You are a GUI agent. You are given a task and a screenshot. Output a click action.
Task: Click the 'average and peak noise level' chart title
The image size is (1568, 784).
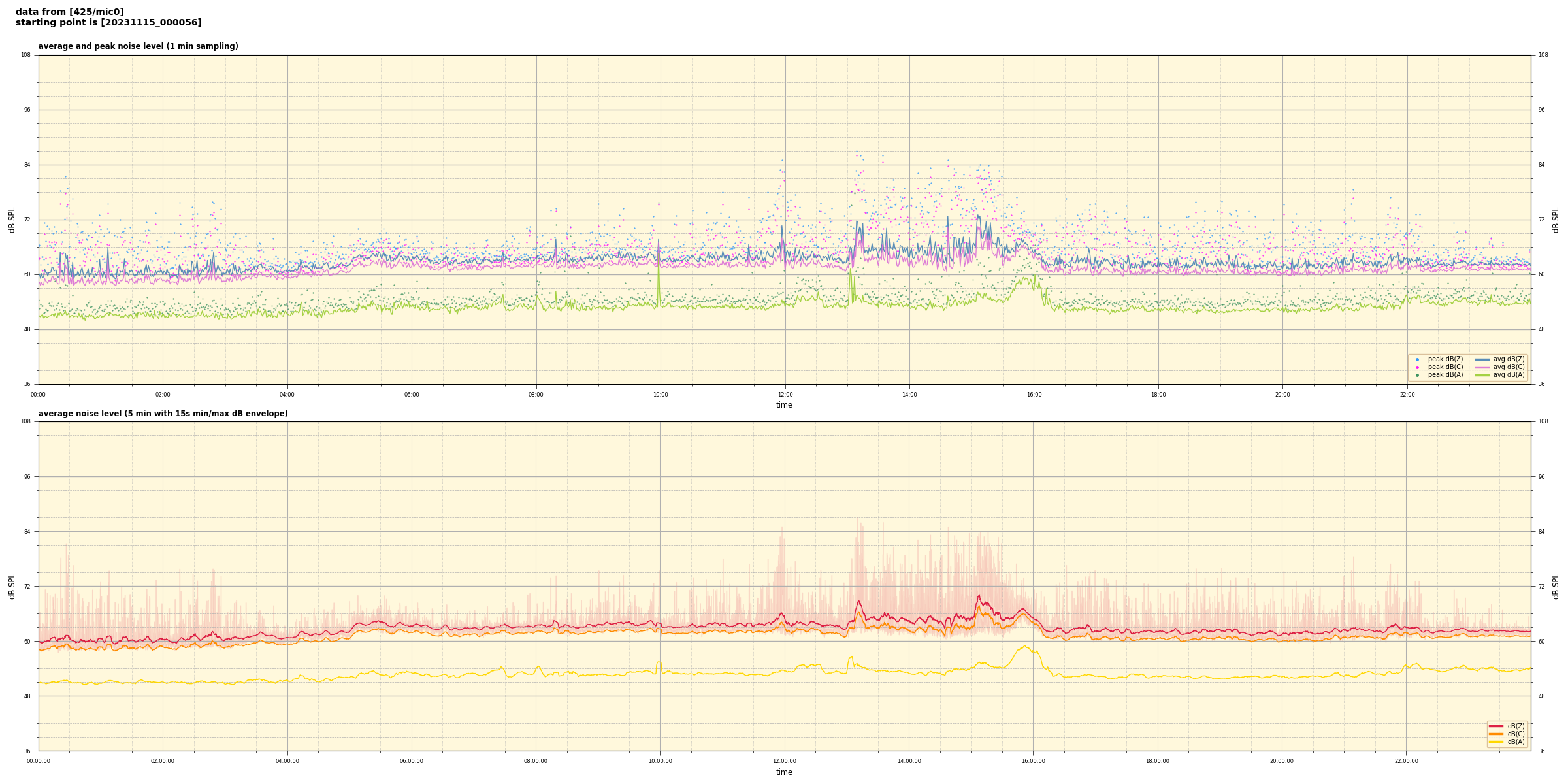point(138,46)
